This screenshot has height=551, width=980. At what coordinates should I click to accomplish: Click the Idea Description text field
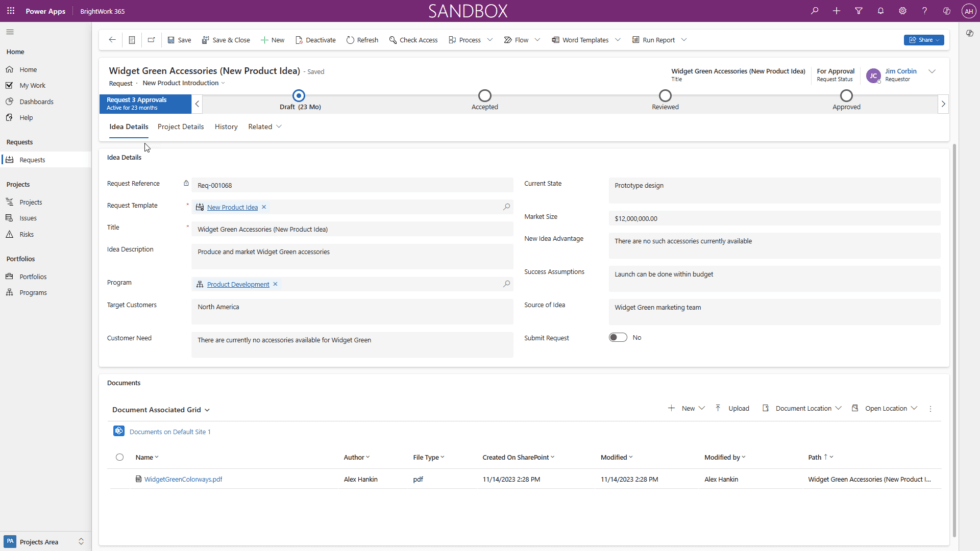pos(352,256)
